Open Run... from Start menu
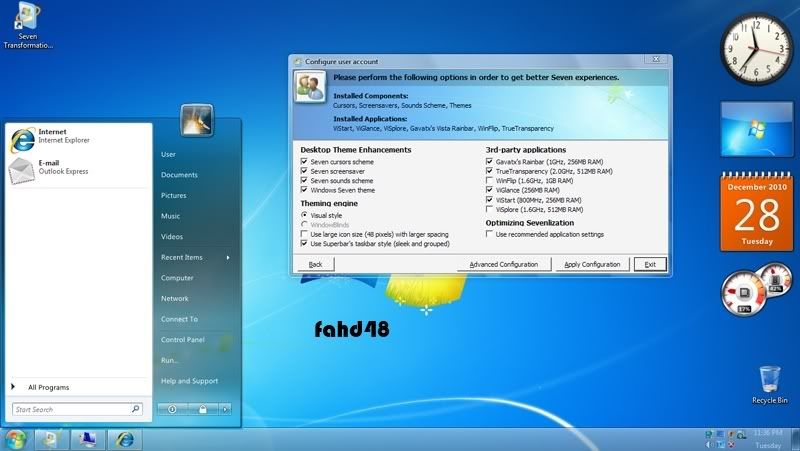This screenshot has width=800, height=451. point(170,360)
